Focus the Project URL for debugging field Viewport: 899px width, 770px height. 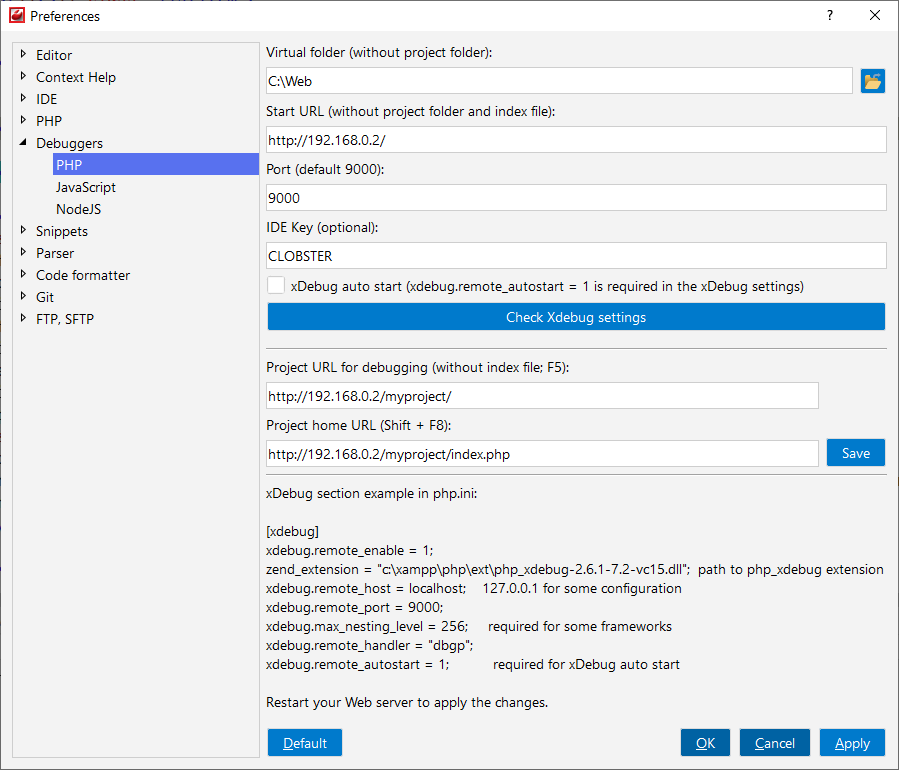[x=542, y=396]
